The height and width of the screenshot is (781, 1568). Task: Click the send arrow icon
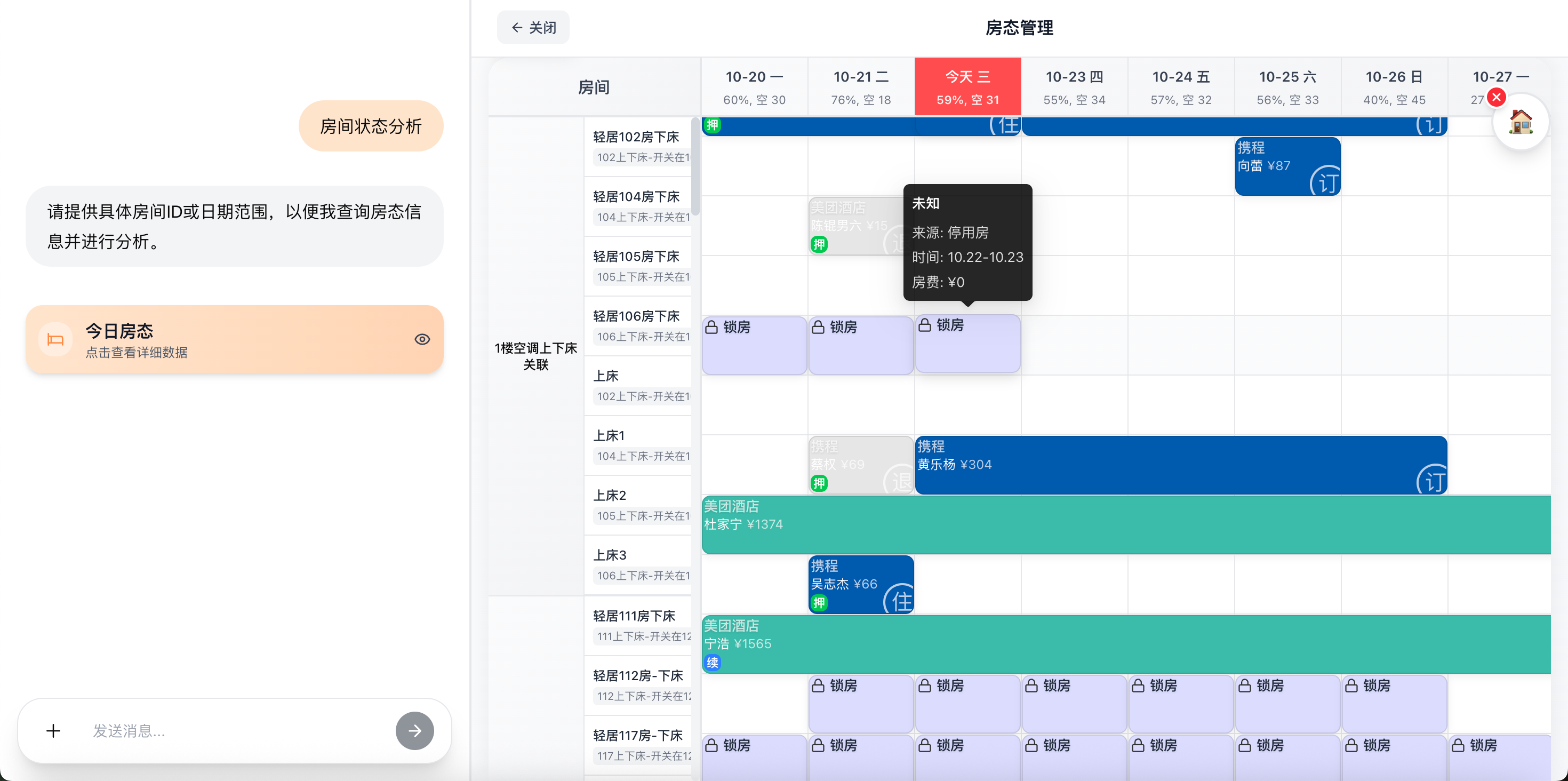coord(414,730)
